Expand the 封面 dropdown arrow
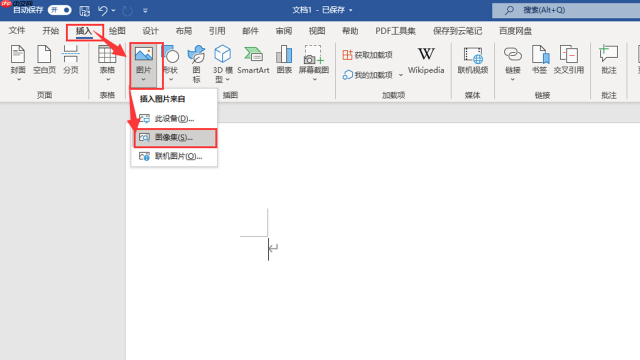The height and width of the screenshot is (360, 640). [x=18, y=80]
